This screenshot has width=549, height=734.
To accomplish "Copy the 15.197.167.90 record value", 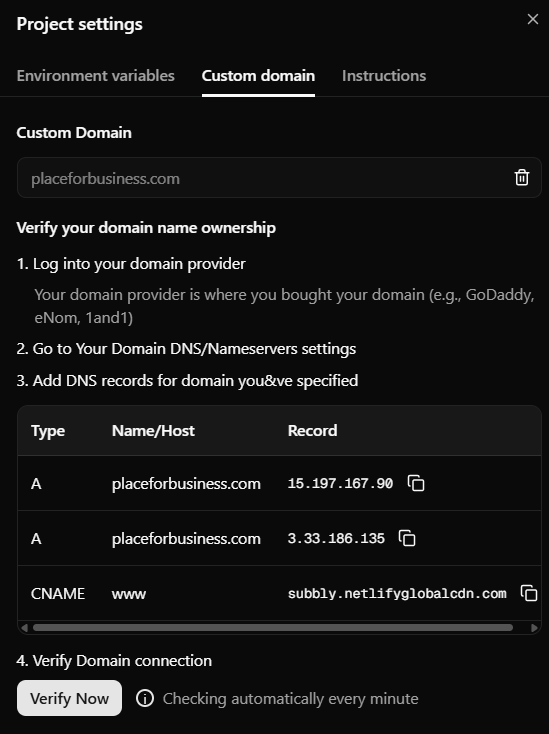I will pos(416,483).
